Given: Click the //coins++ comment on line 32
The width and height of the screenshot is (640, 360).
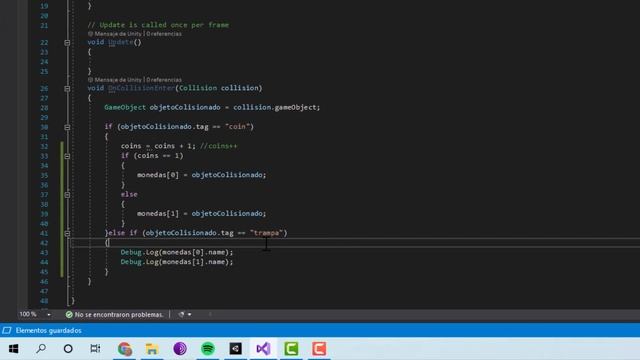Looking at the screenshot, I should click(218, 146).
